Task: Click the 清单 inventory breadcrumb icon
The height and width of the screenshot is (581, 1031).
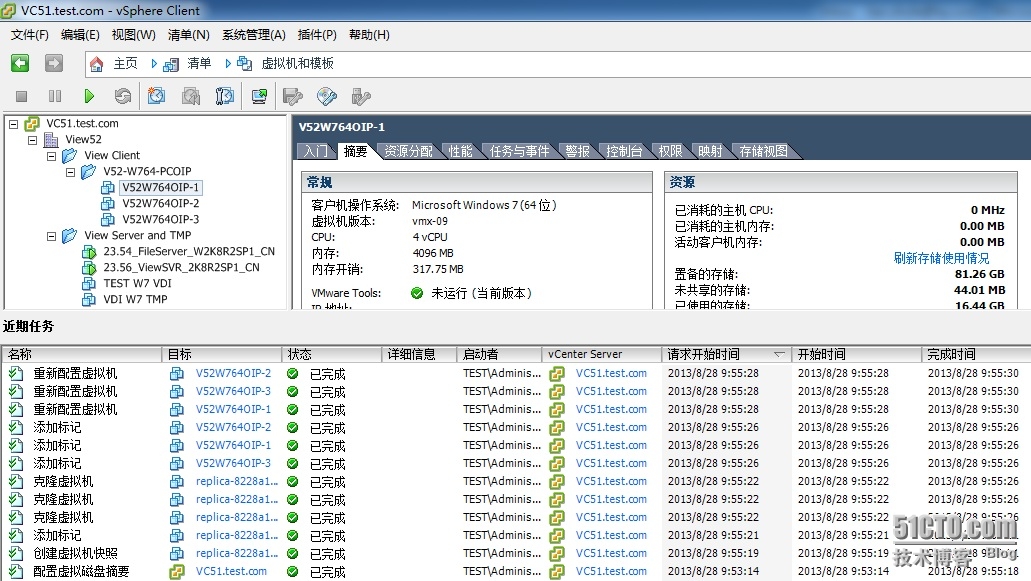Action: tap(171, 64)
